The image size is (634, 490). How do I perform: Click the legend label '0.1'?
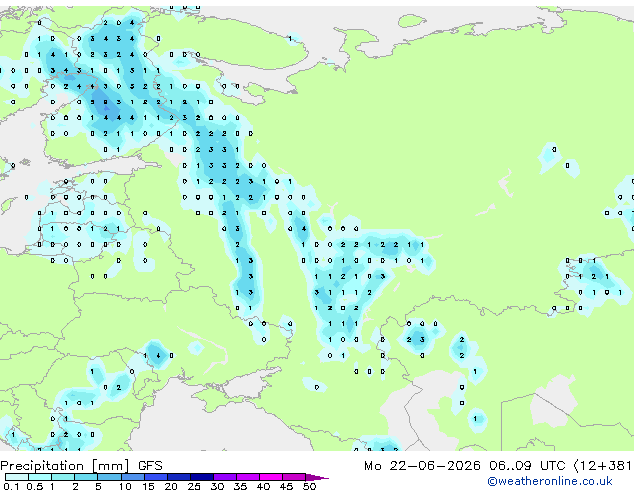tap(12, 486)
